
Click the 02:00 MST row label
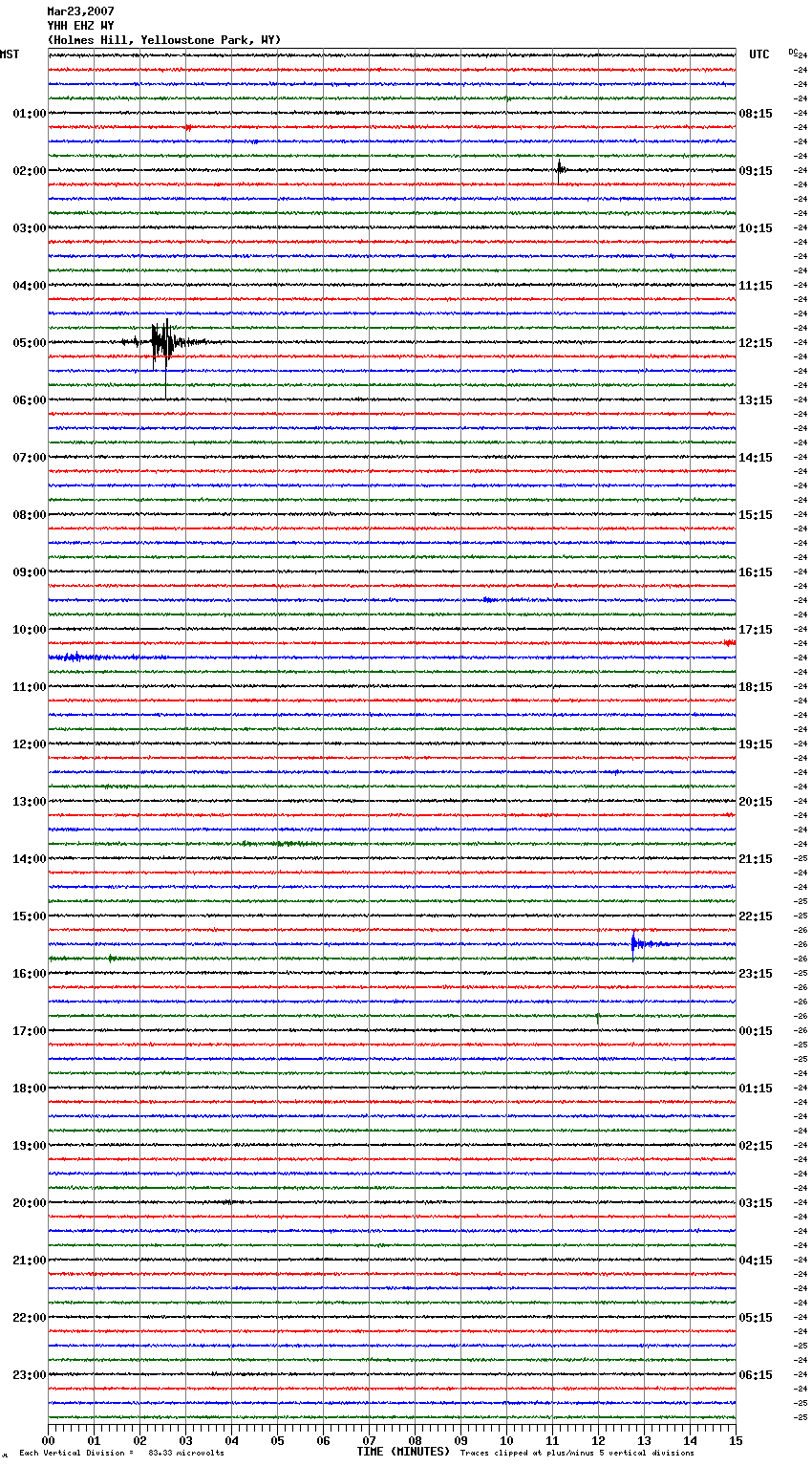[x=30, y=171]
